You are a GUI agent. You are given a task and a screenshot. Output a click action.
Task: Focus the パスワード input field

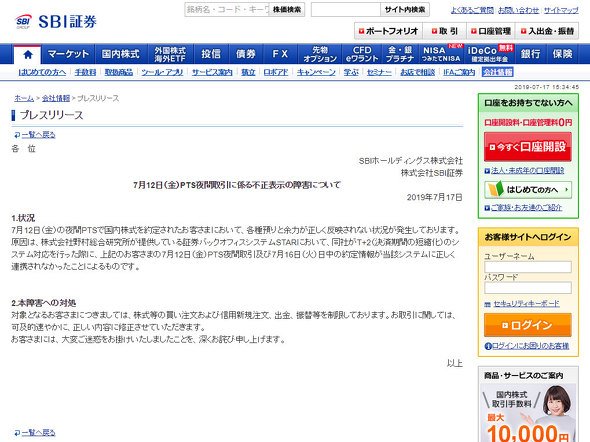tap(528, 288)
